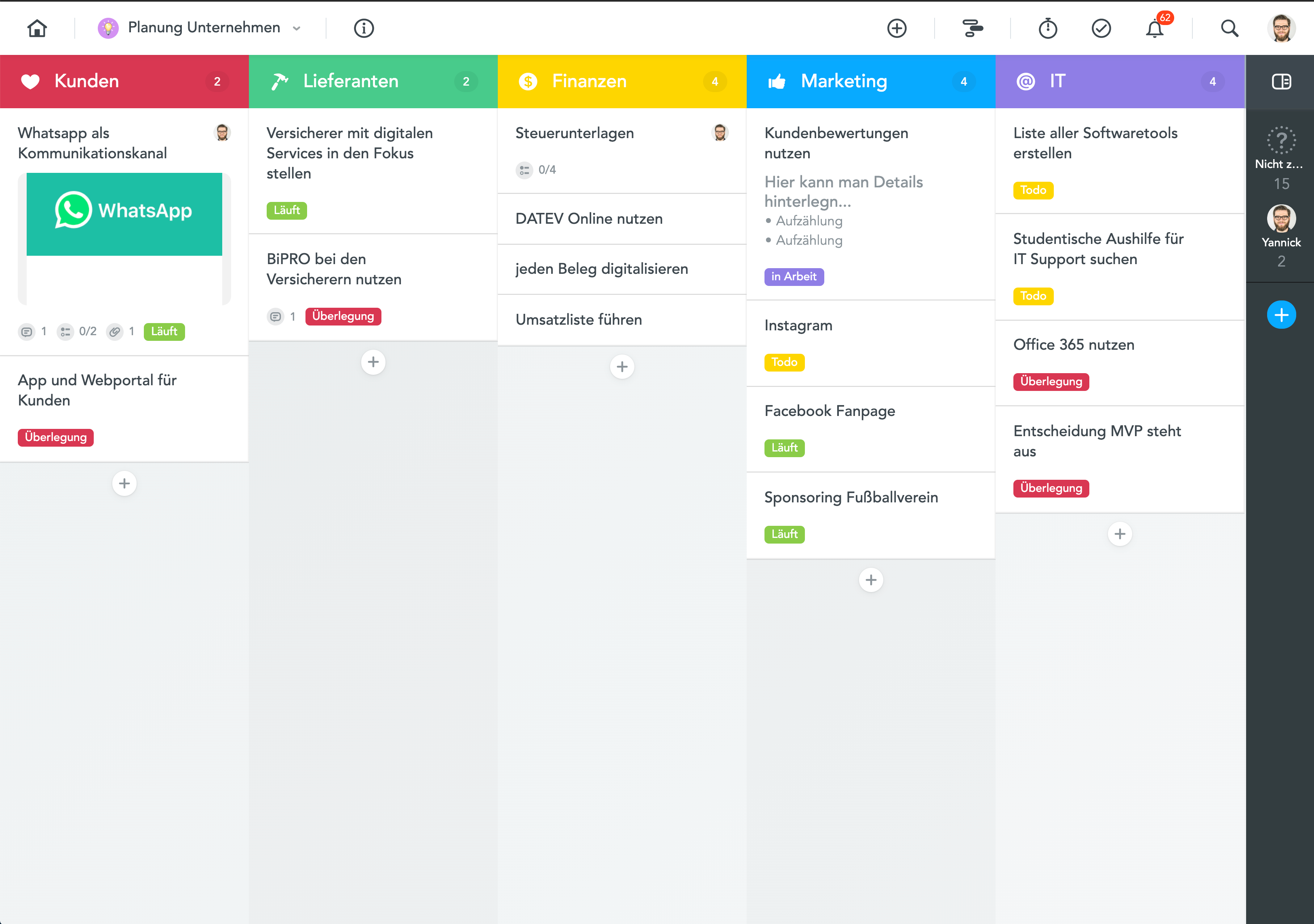Select the Finanzen column header
1314x924 pixels.
pyautogui.click(x=588, y=81)
